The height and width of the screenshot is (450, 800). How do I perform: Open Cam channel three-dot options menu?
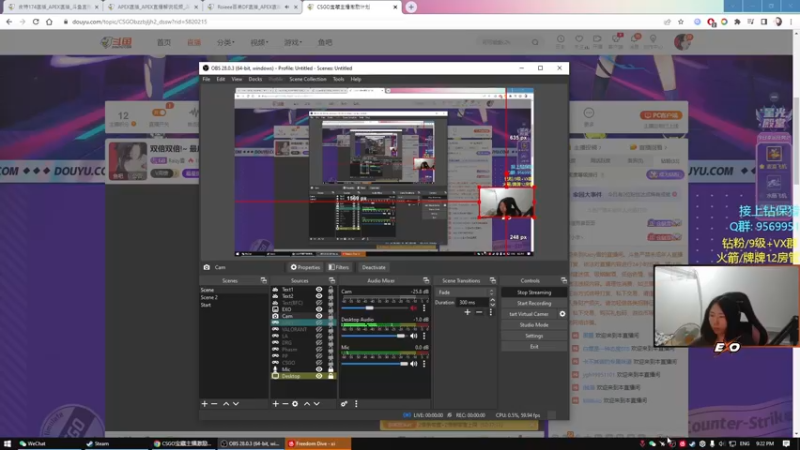(424, 308)
